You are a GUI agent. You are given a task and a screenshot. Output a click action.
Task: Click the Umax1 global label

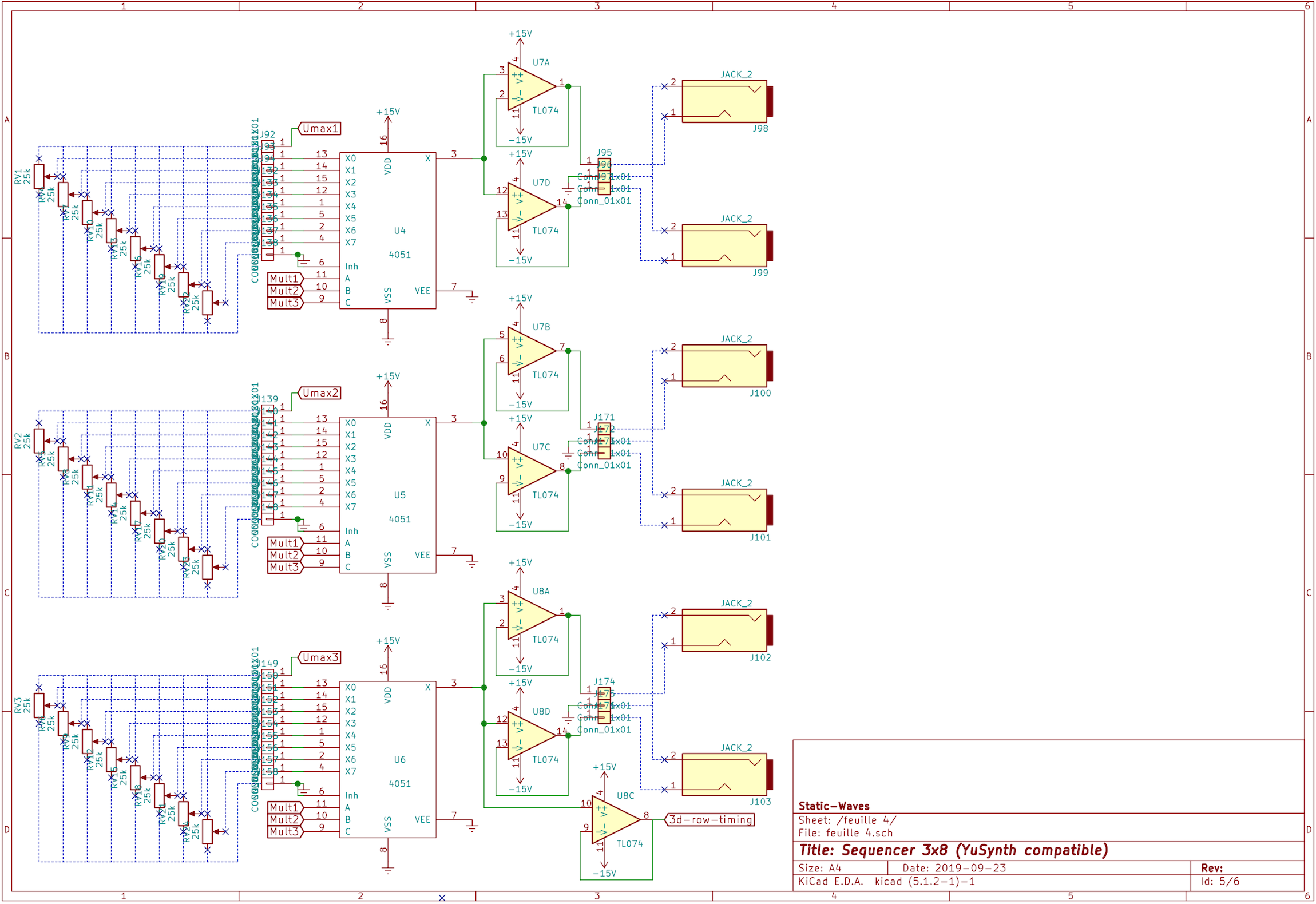(x=319, y=129)
